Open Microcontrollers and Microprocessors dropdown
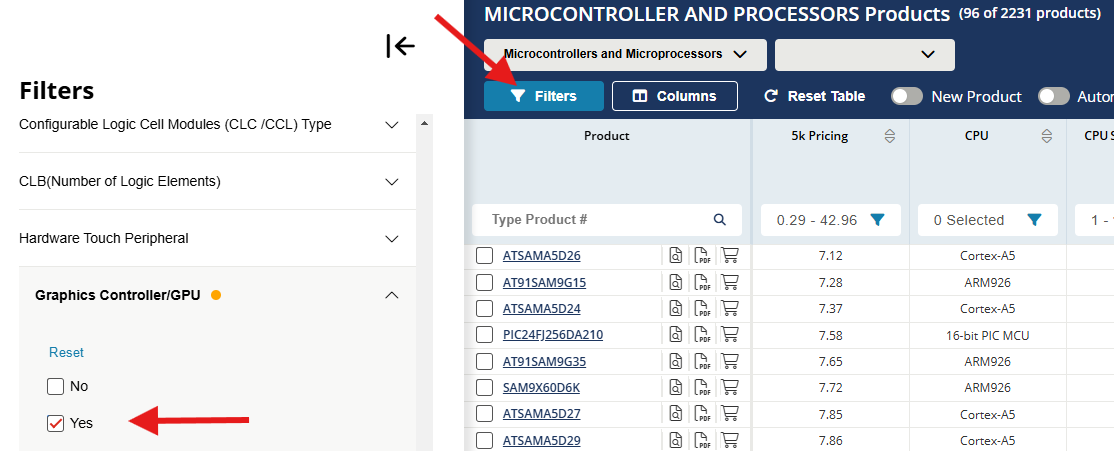This screenshot has width=1114, height=451. tap(625, 55)
